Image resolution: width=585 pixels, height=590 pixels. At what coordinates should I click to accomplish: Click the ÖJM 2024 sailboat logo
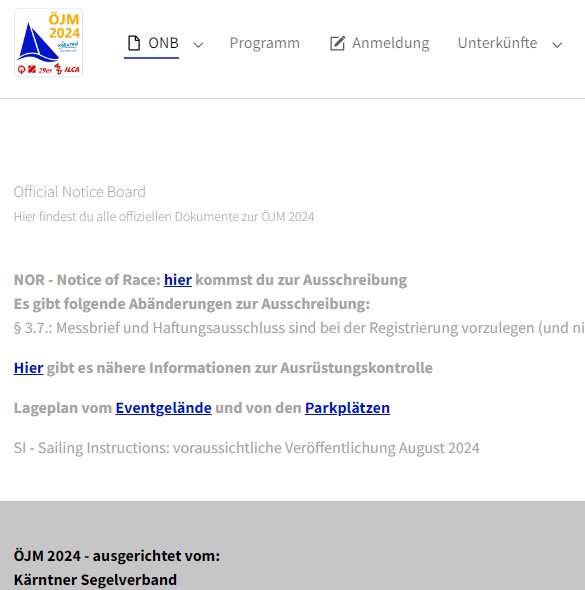pyautogui.click(x=49, y=43)
